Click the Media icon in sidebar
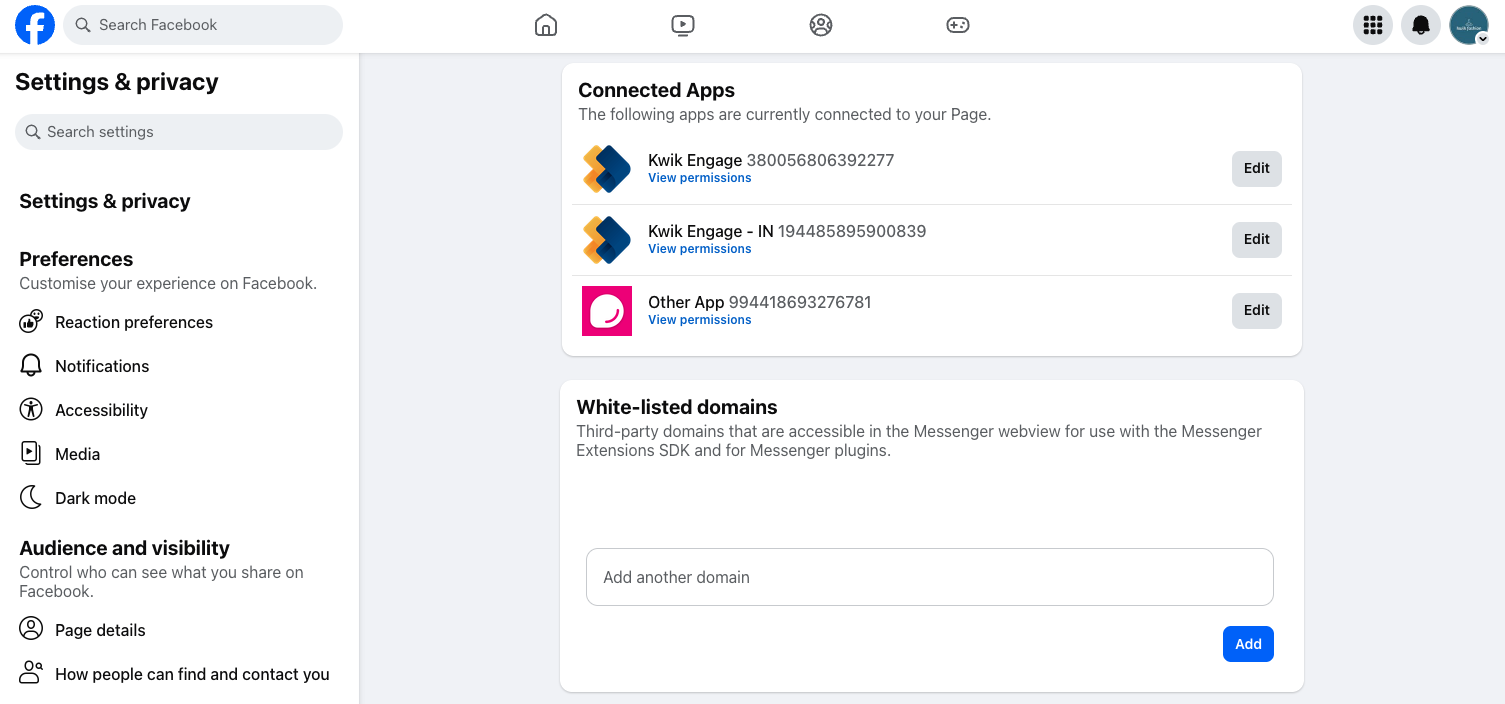Image resolution: width=1505 pixels, height=704 pixels. pyautogui.click(x=31, y=454)
